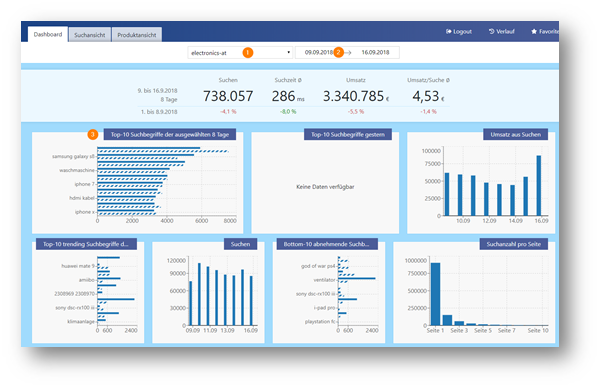
Task: Click orange marker number 1
Action: coord(248,53)
